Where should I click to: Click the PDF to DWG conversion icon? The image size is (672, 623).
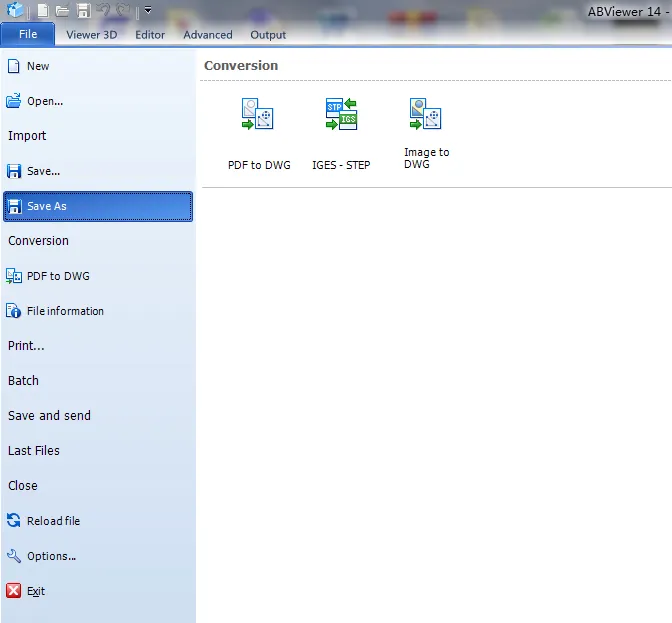(x=258, y=115)
